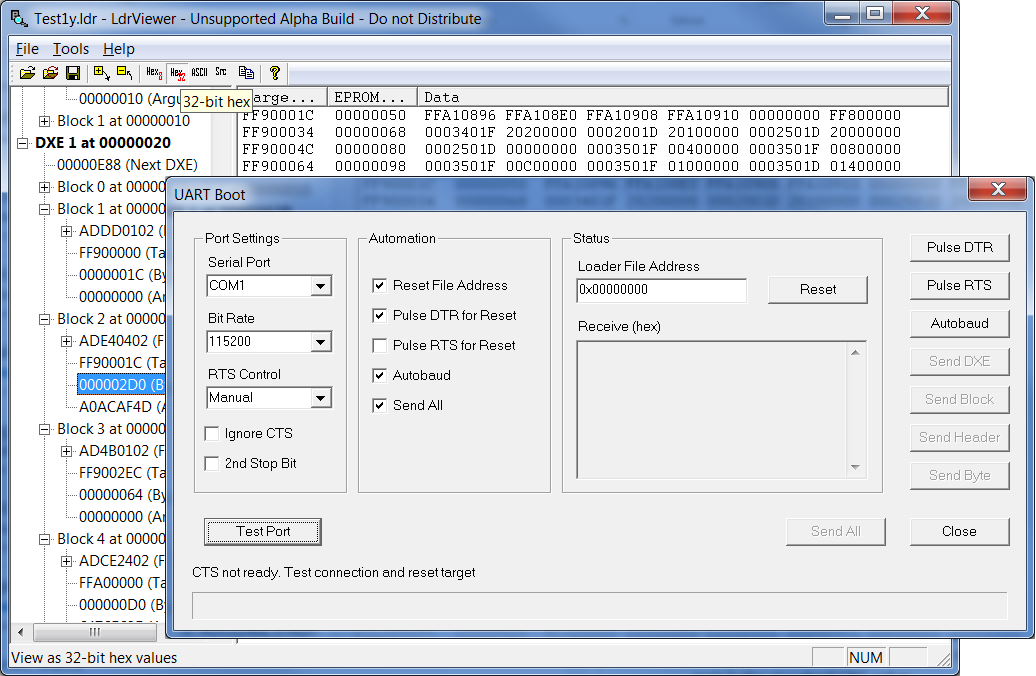Click the Close button in UART Boot
The height and width of the screenshot is (676, 1036).
tap(959, 532)
